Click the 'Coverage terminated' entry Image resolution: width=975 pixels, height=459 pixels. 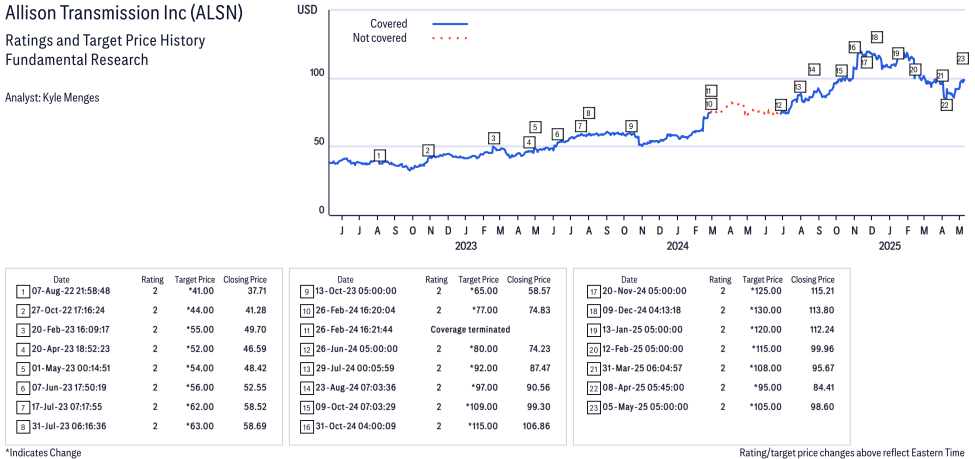[x=470, y=330]
